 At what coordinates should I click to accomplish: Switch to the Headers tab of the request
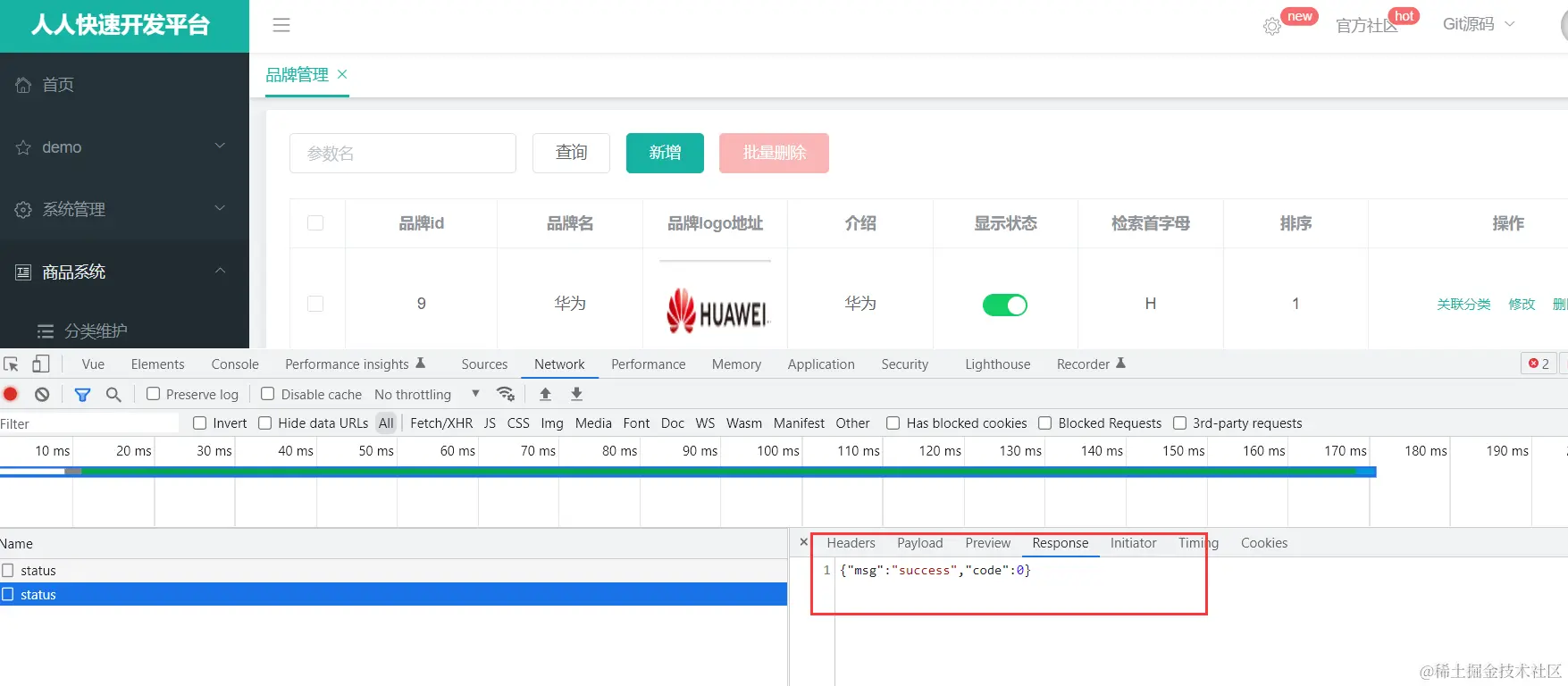coord(851,543)
